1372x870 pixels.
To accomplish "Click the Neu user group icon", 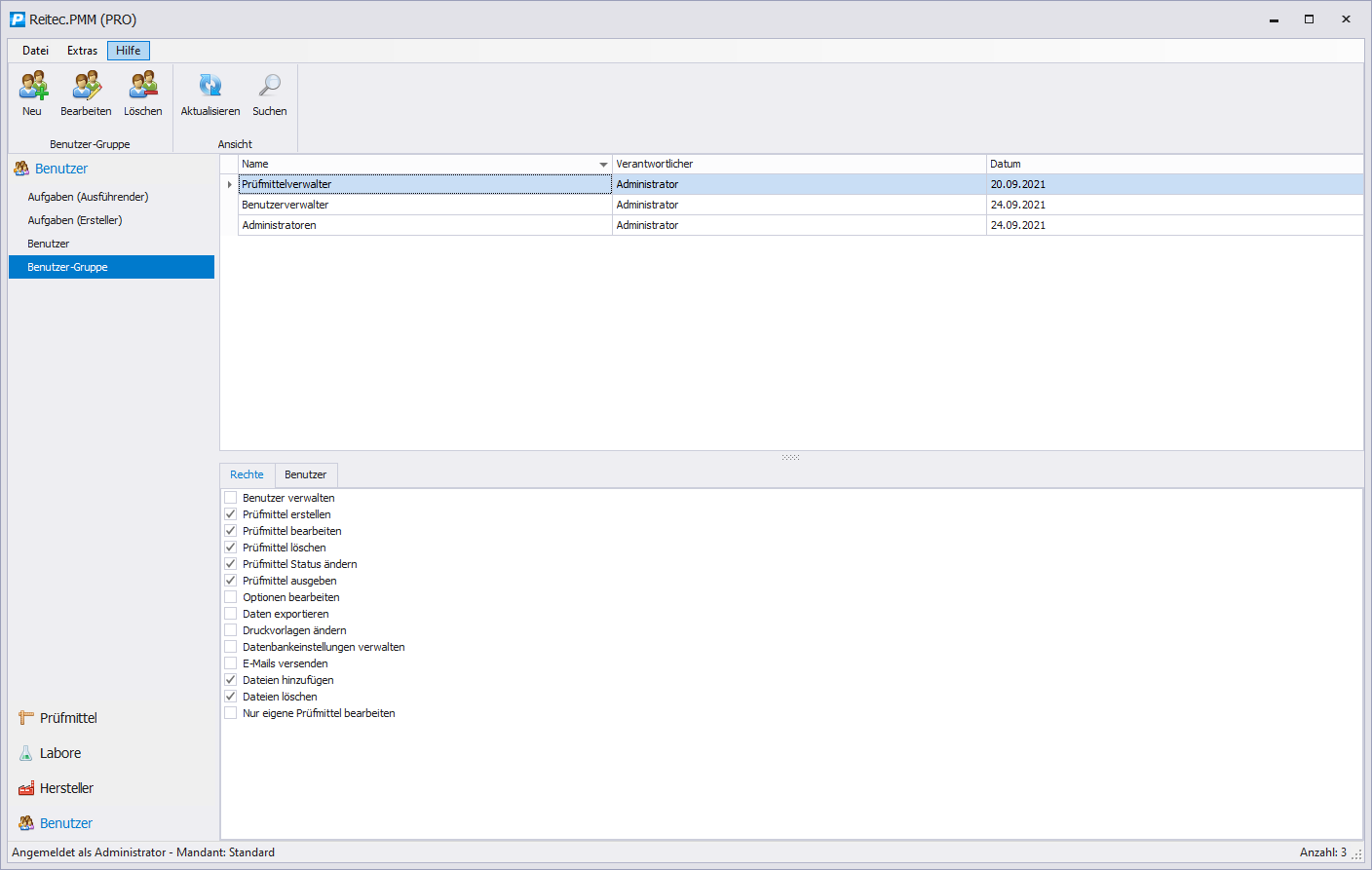I will 33,88.
